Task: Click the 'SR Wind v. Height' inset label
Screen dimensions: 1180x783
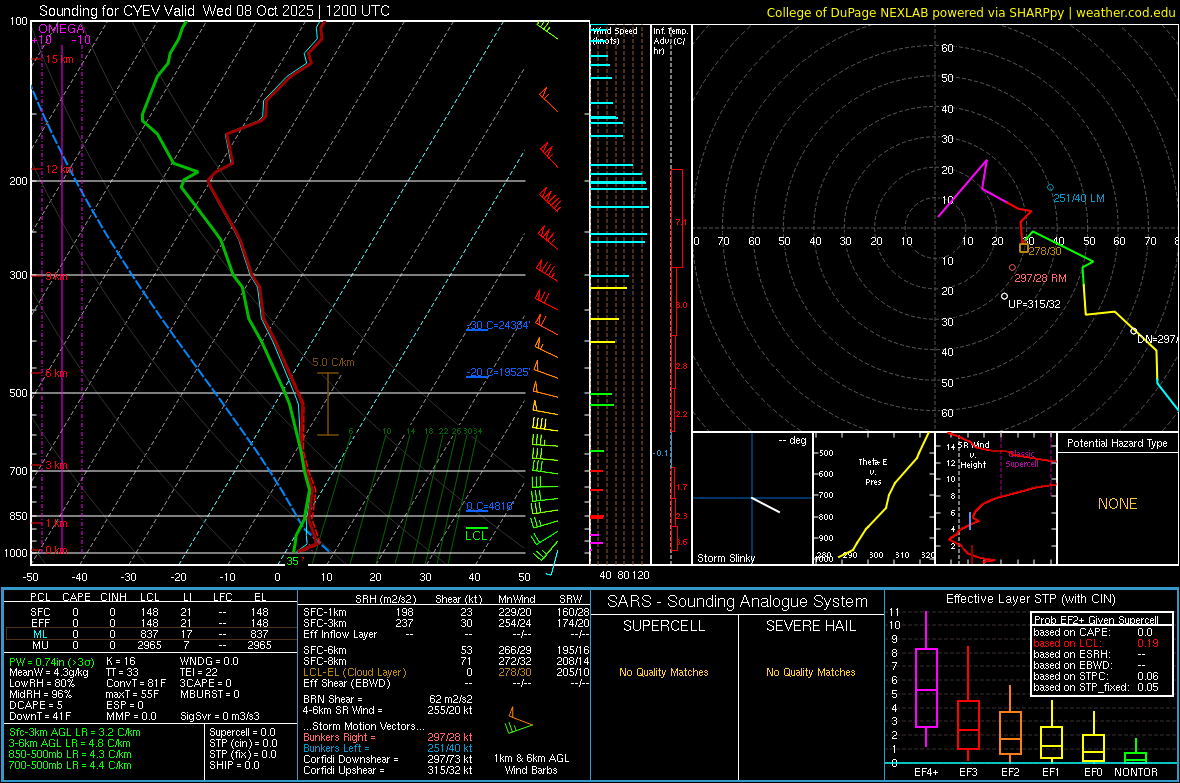Action: pyautogui.click(x=974, y=455)
